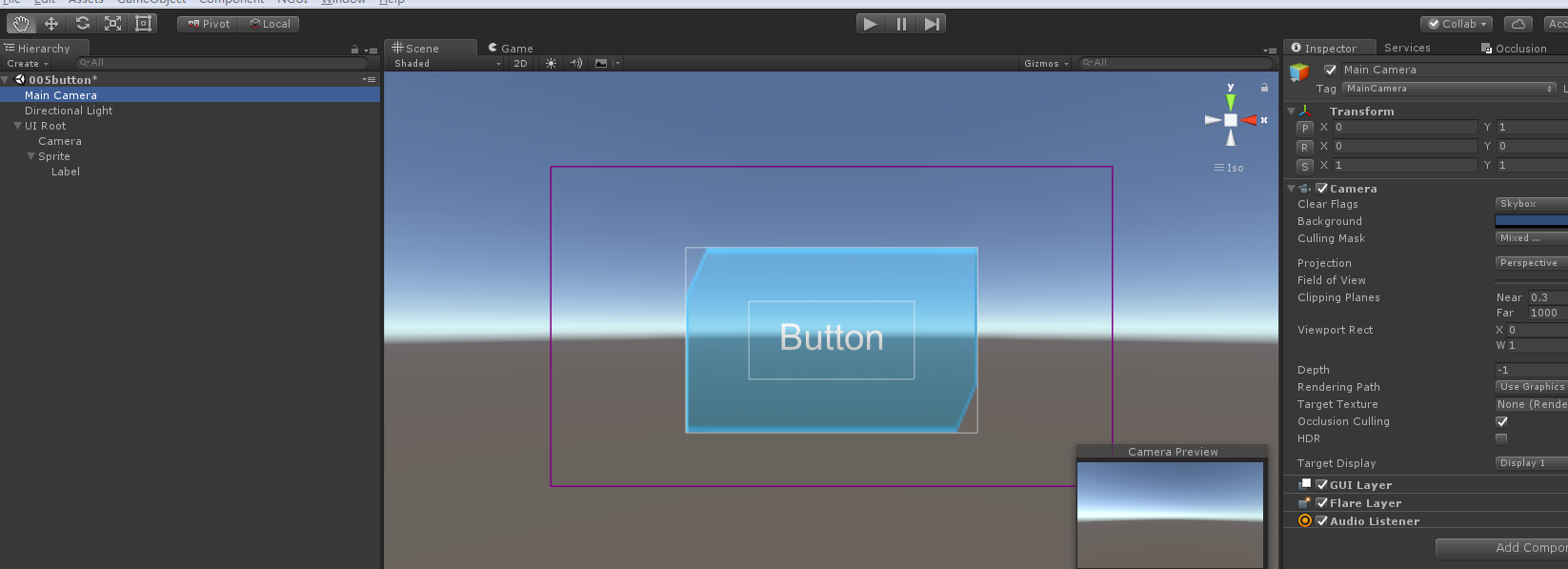
Task: Click the Flare Layer component icon
Action: click(1305, 502)
